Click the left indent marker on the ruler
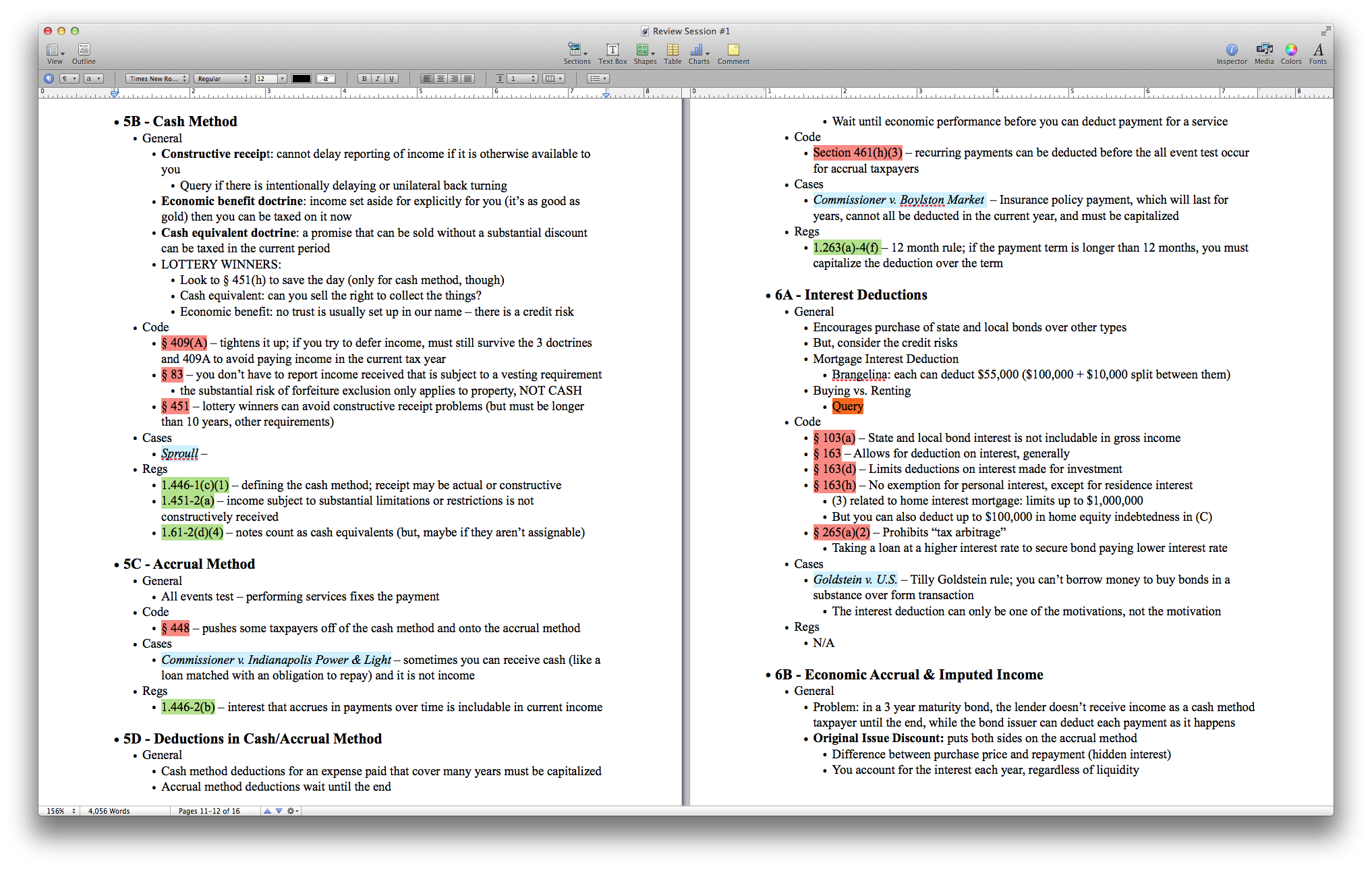The height and width of the screenshot is (869, 1372). [115, 94]
